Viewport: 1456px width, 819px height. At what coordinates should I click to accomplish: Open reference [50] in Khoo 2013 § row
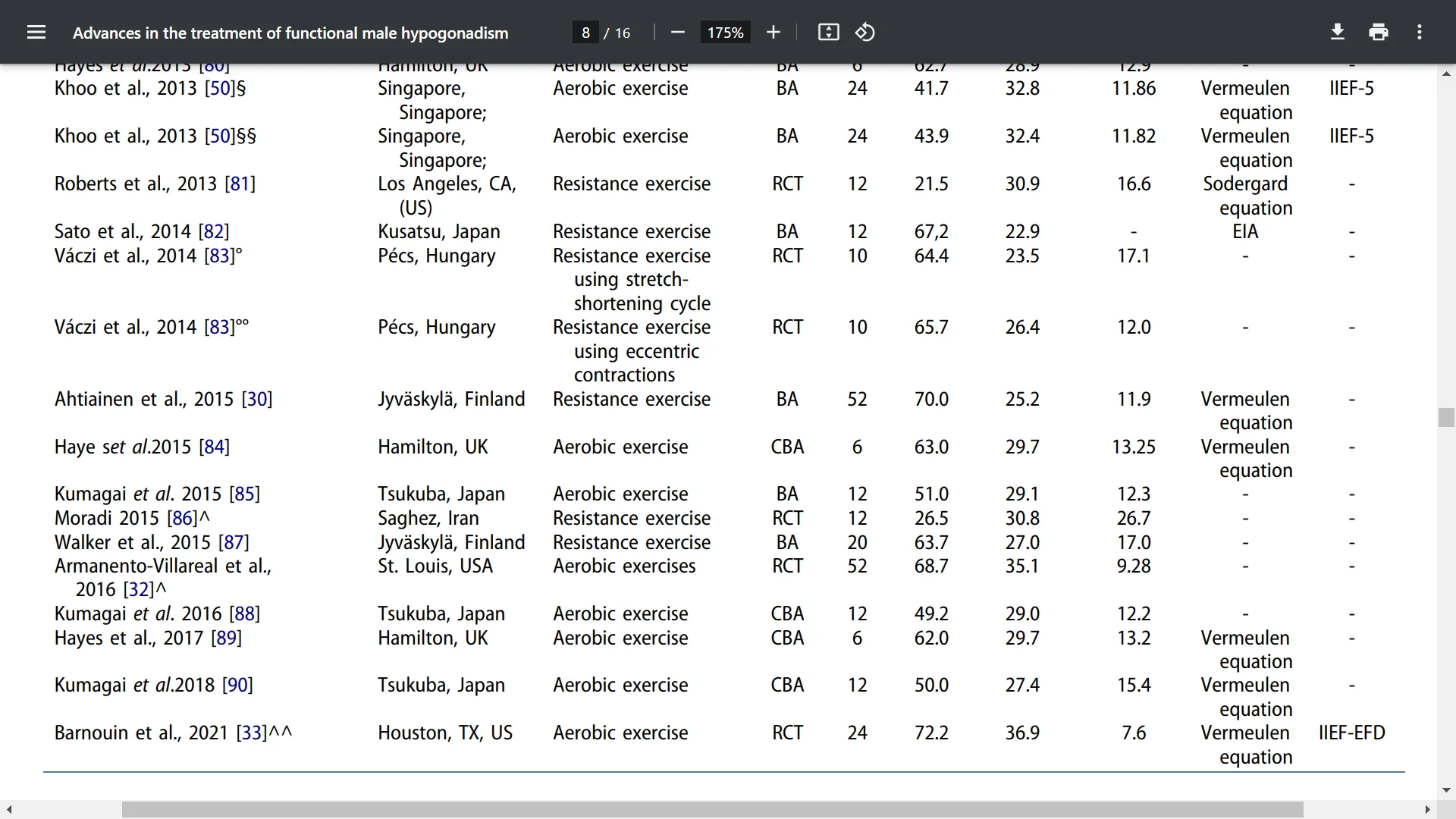pos(221,89)
